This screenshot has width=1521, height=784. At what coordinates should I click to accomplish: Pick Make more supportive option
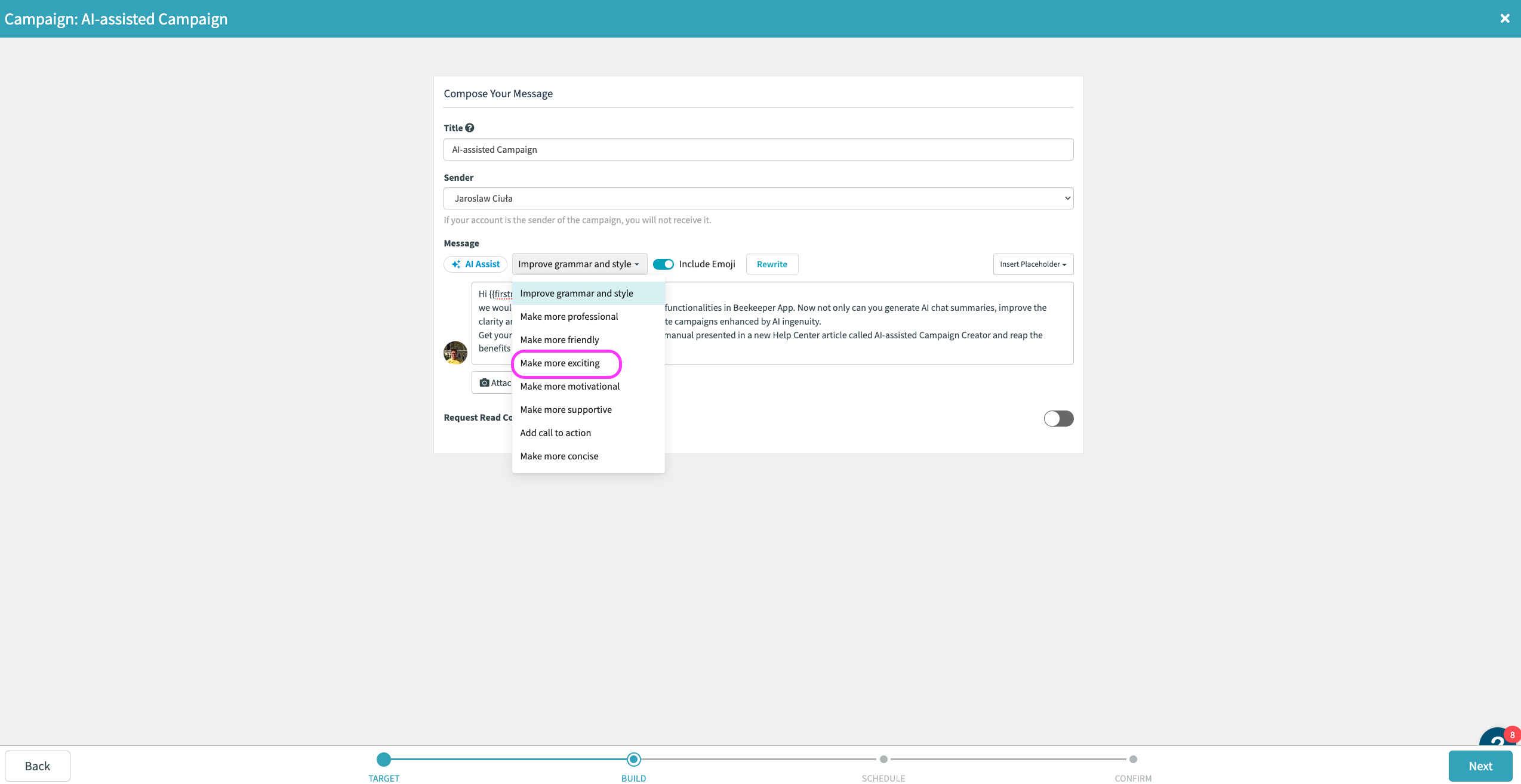588,410
